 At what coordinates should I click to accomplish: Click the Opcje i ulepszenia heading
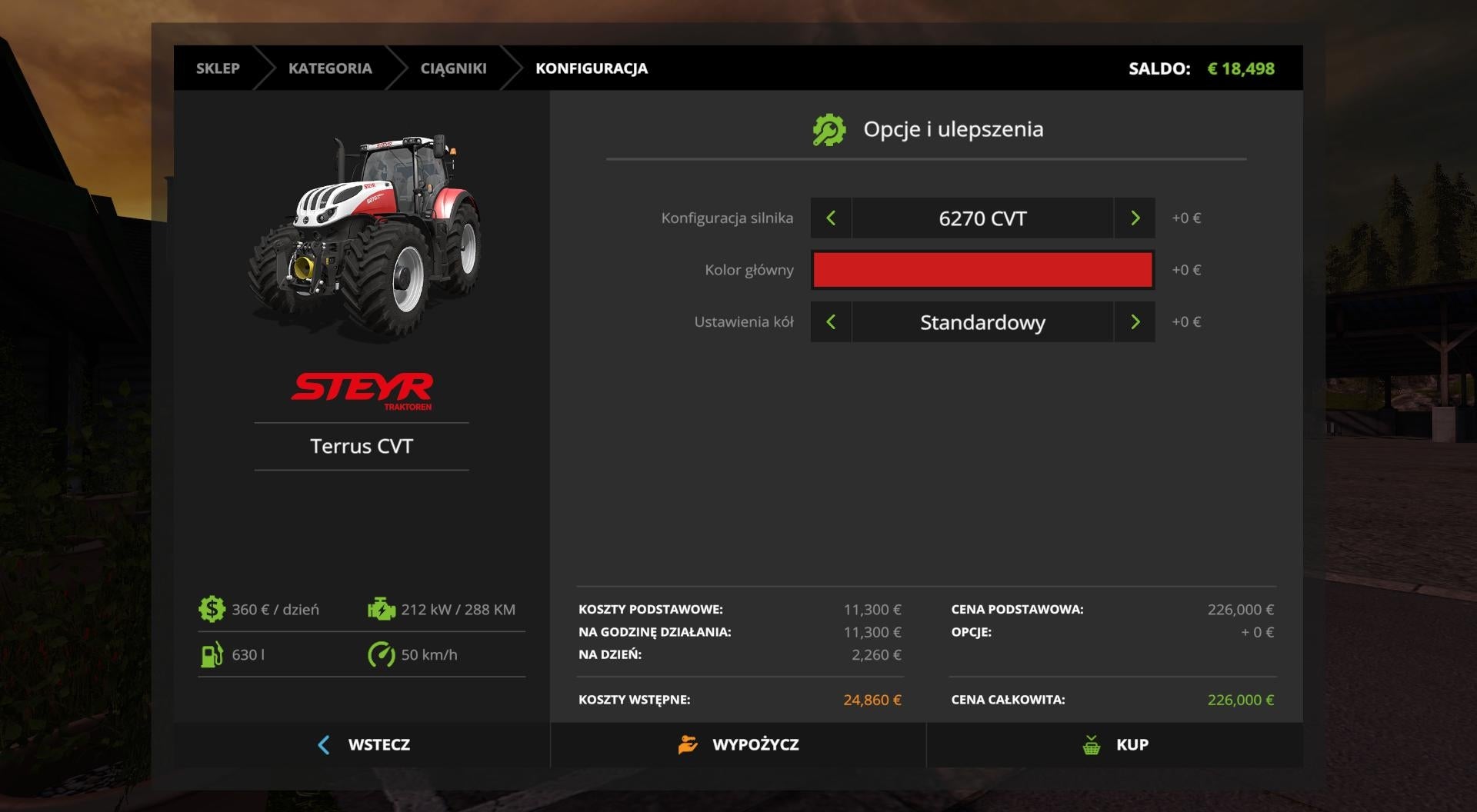tap(953, 129)
